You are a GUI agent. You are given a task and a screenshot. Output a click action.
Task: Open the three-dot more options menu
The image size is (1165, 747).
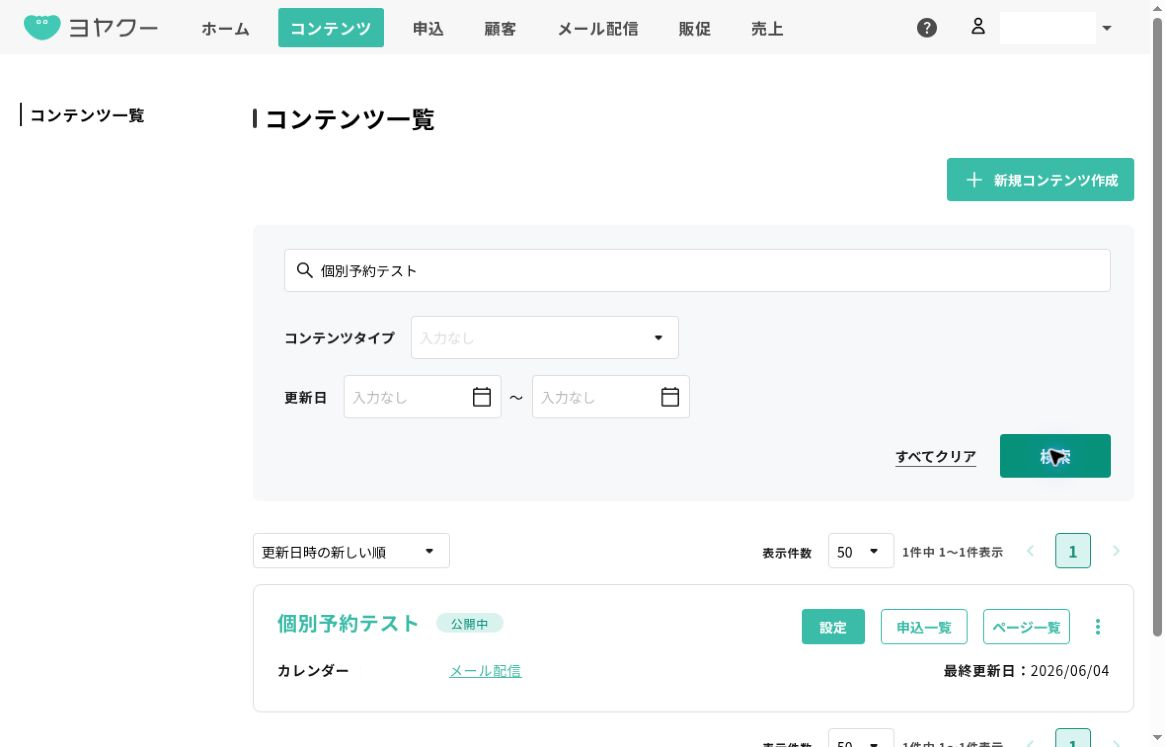pos(1097,627)
